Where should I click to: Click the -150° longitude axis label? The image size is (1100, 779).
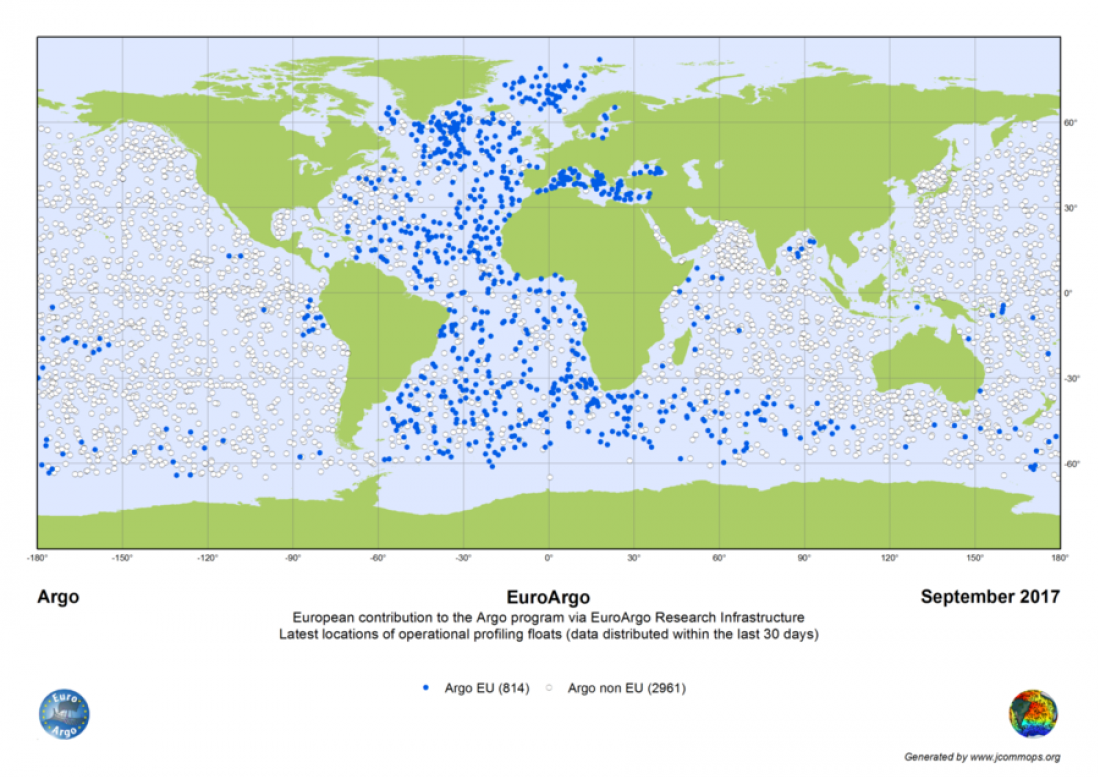(122, 558)
